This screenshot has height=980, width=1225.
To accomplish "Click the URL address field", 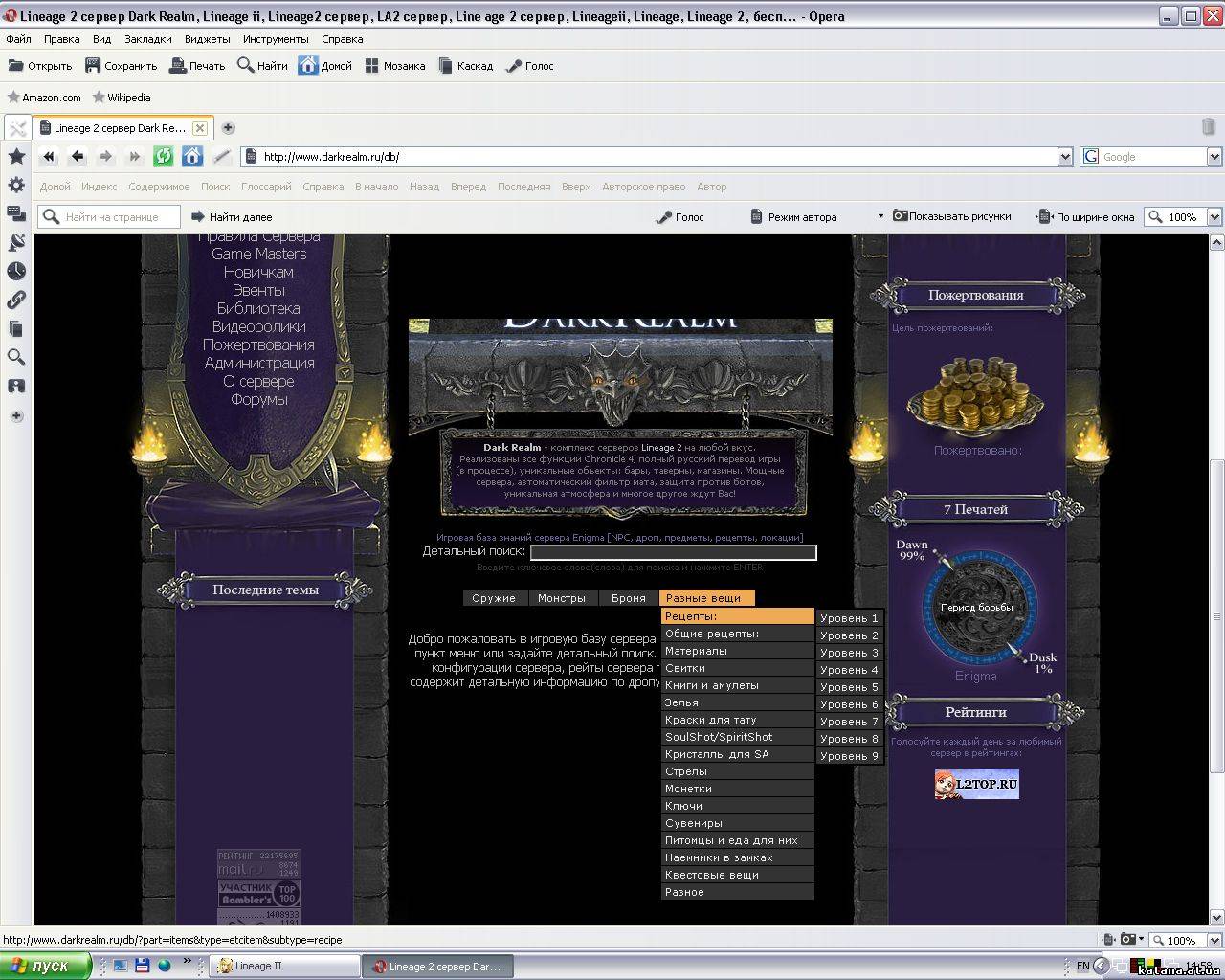I will click(x=657, y=157).
